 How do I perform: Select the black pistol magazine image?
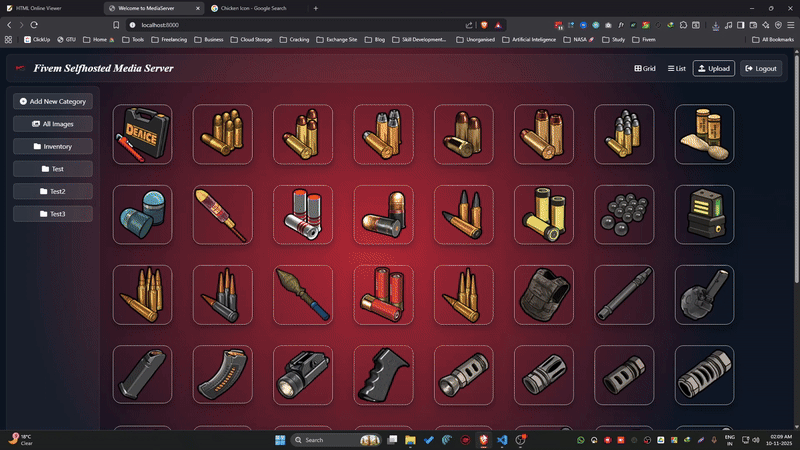point(142,375)
